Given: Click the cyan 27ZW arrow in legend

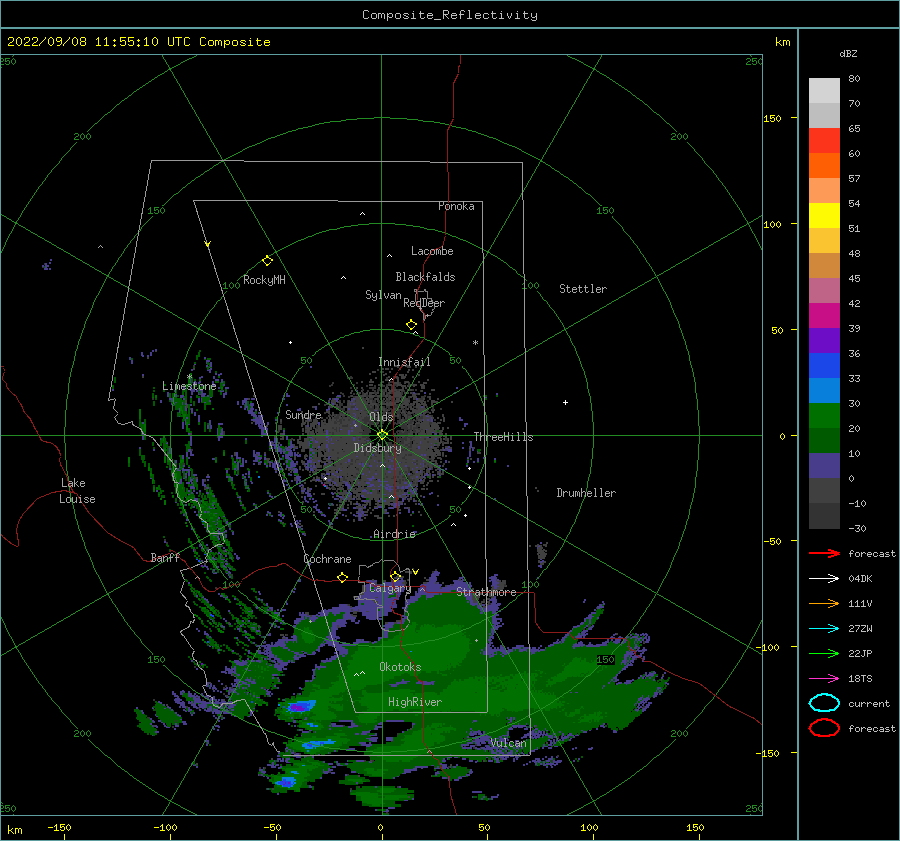Looking at the screenshot, I should [824, 629].
